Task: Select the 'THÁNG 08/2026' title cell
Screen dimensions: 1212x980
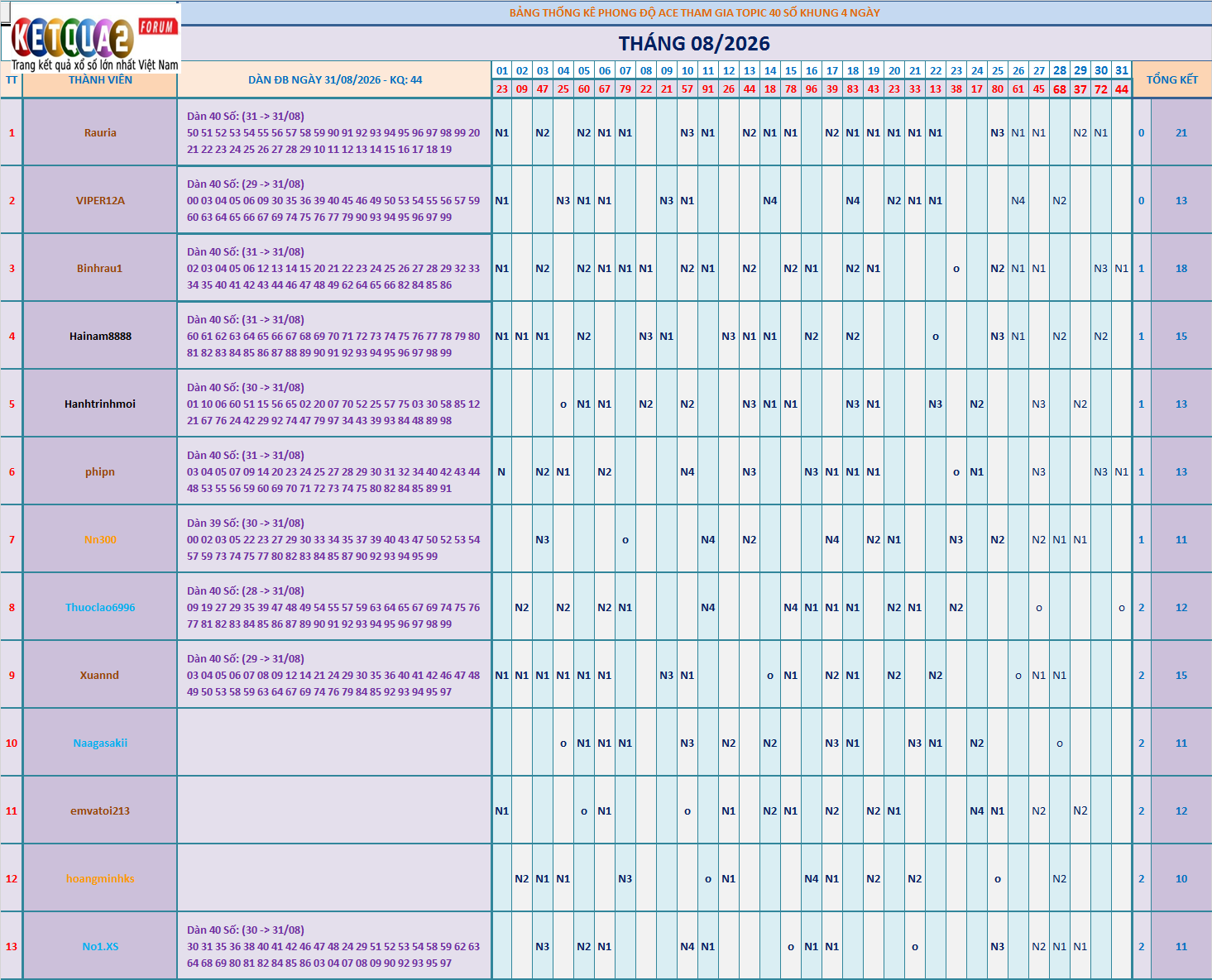Action: coord(694,44)
